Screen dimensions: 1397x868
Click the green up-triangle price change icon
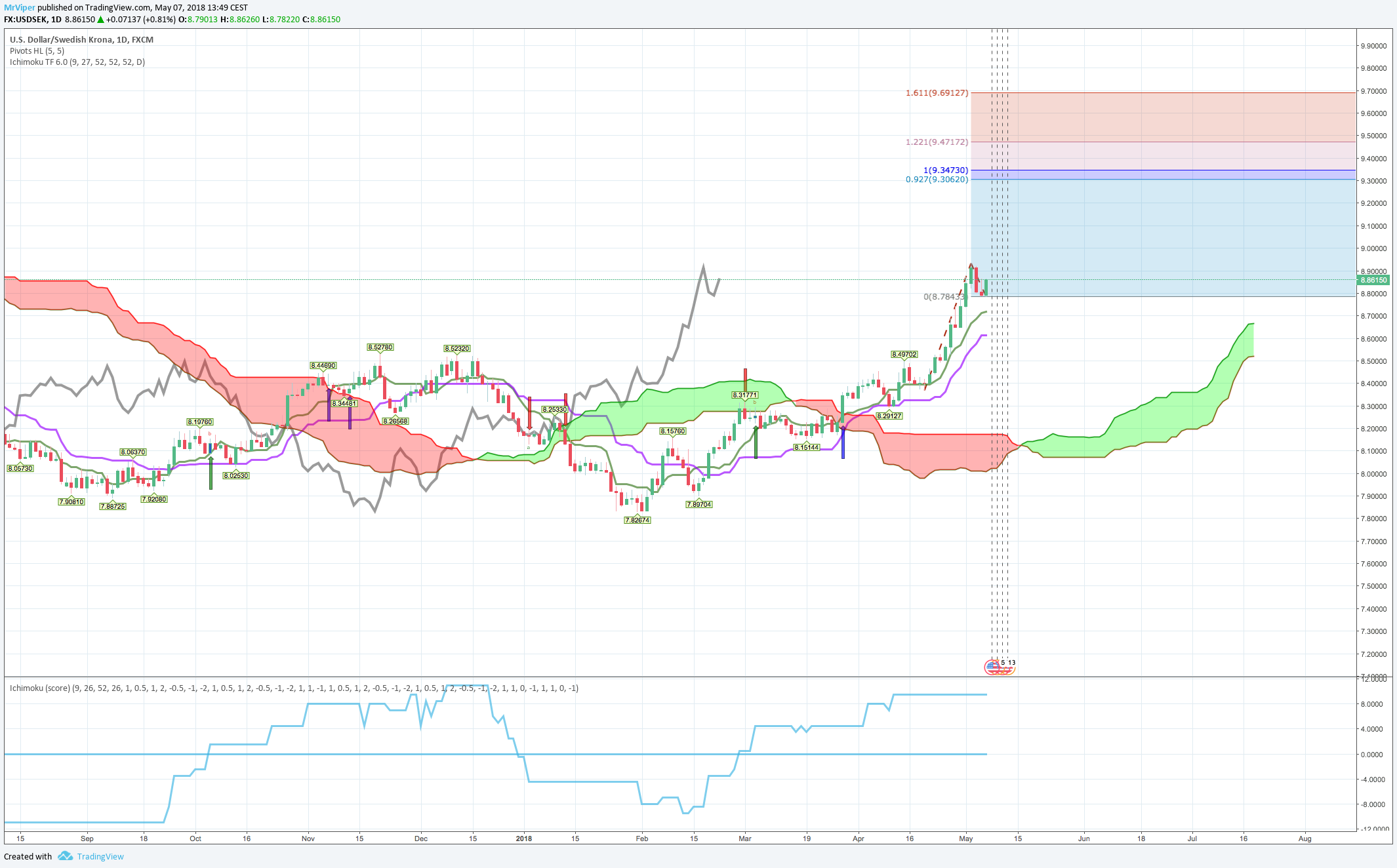[x=101, y=20]
